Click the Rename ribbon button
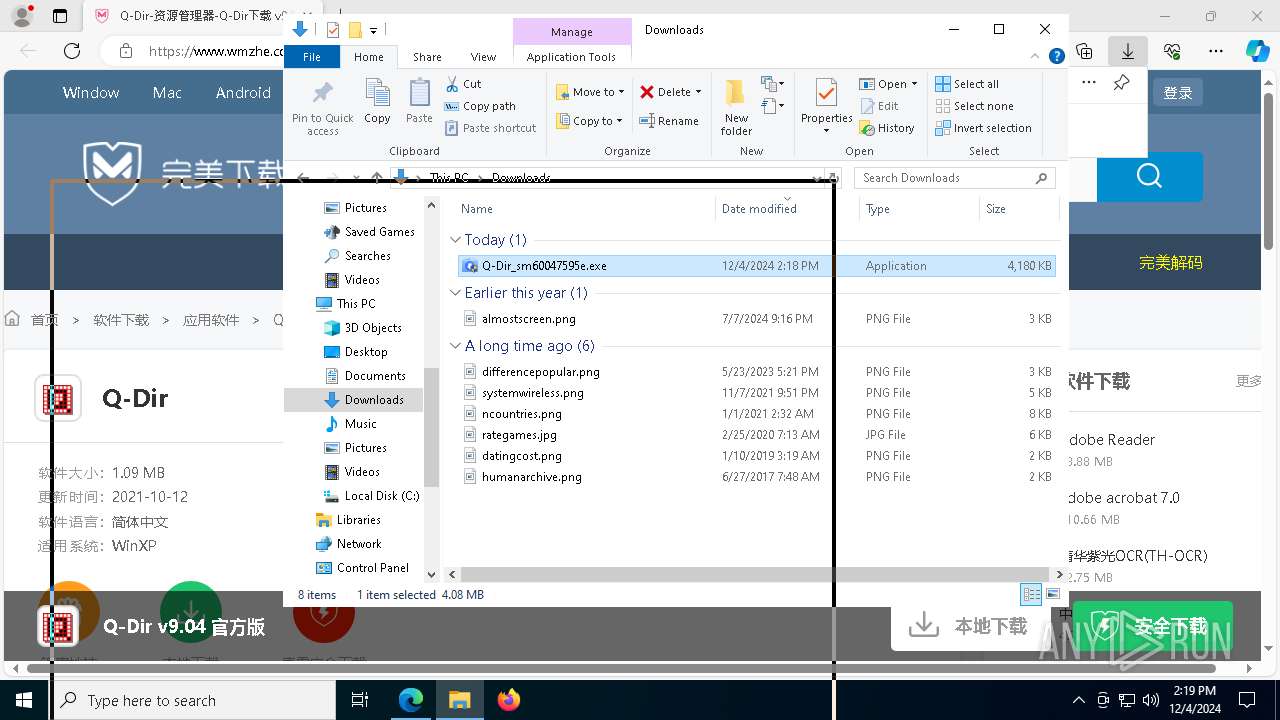 (x=669, y=121)
